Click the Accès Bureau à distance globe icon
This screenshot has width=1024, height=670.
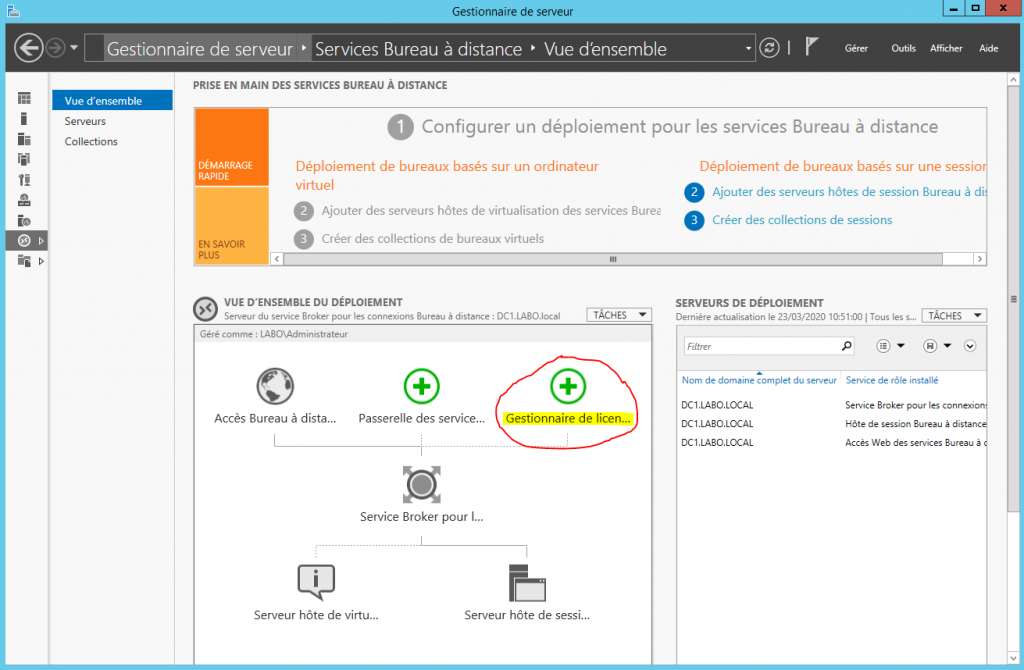(x=275, y=384)
